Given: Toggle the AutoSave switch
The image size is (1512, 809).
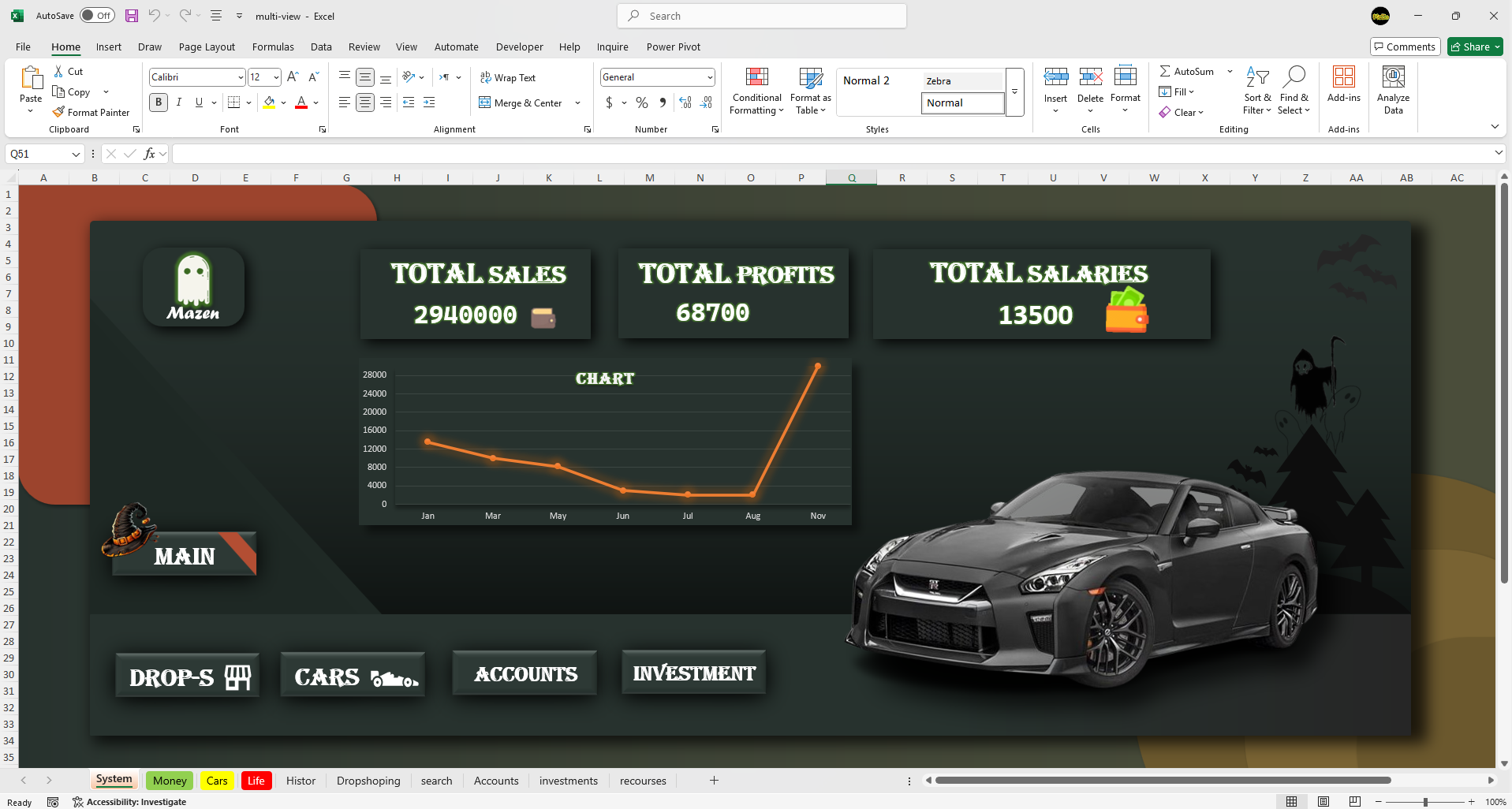Looking at the screenshot, I should pyautogui.click(x=97, y=16).
